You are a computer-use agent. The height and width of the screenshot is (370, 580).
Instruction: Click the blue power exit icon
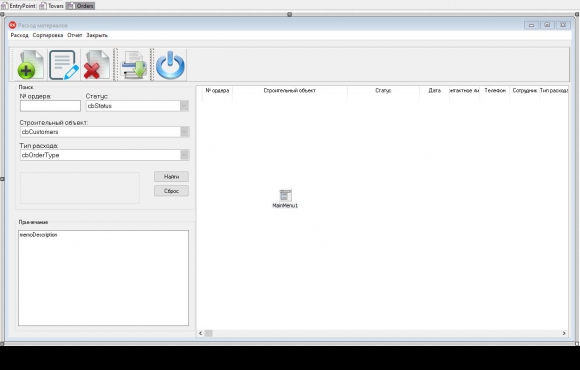tap(170, 65)
